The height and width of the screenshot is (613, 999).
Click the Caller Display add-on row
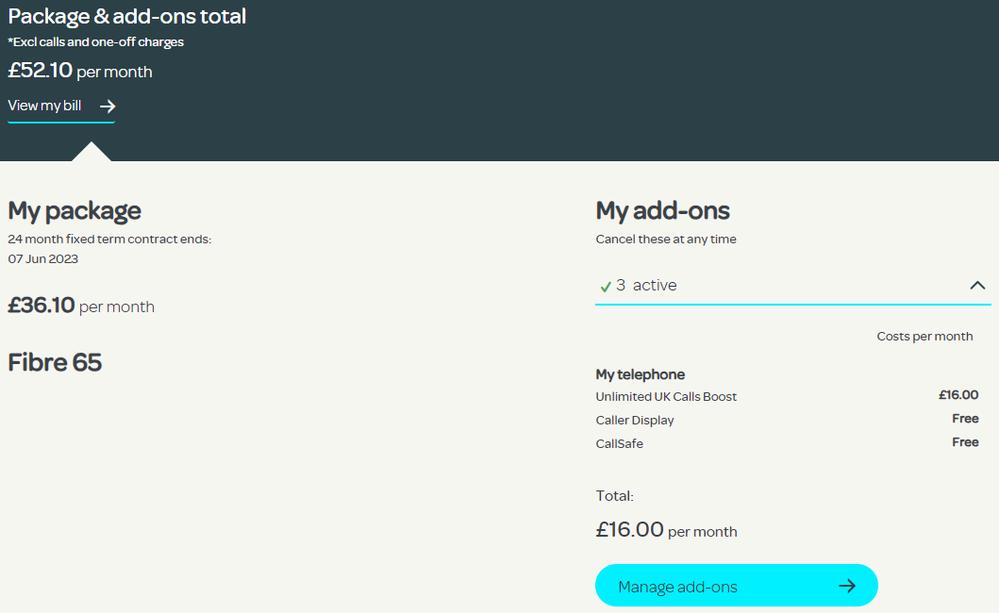point(635,420)
